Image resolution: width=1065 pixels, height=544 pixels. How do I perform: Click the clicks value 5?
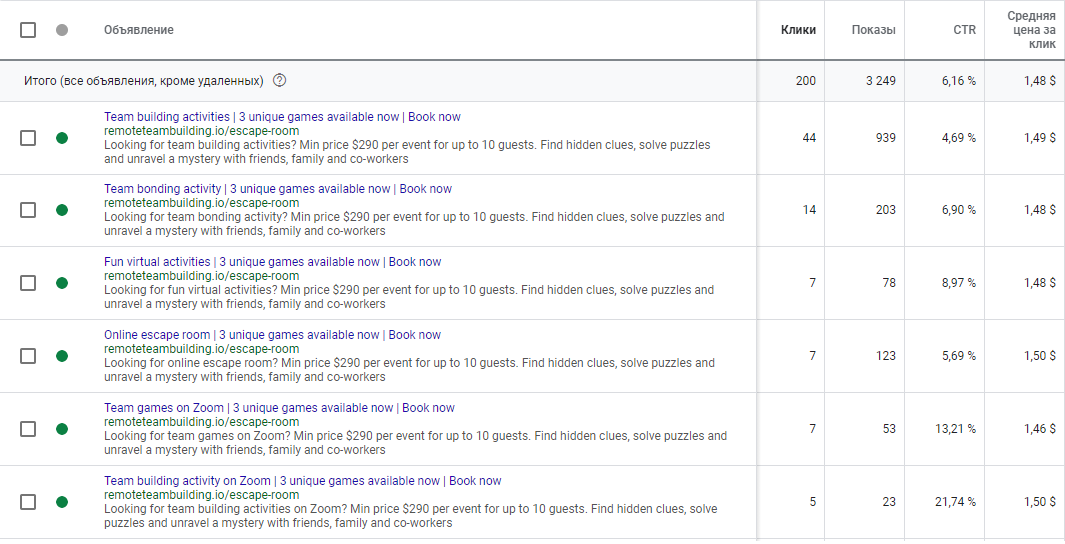812,502
